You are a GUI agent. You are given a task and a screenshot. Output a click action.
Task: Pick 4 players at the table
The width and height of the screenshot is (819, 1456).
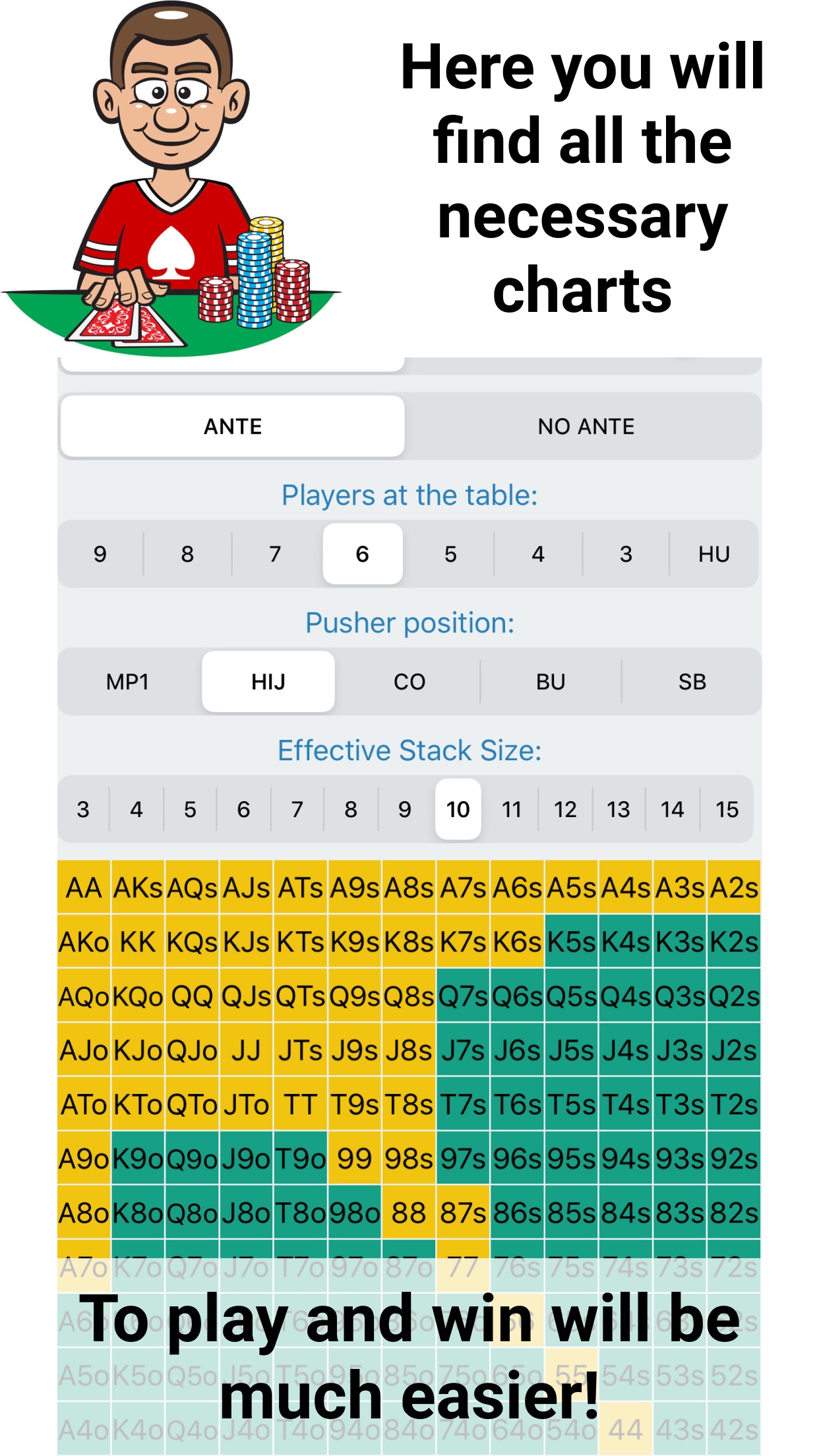coord(538,554)
